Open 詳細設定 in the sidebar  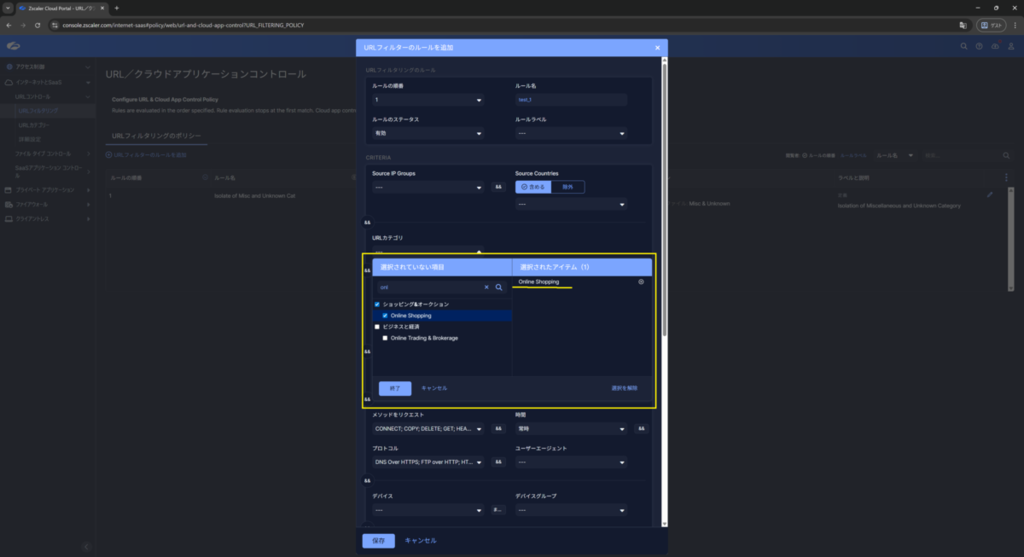point(29,139)
